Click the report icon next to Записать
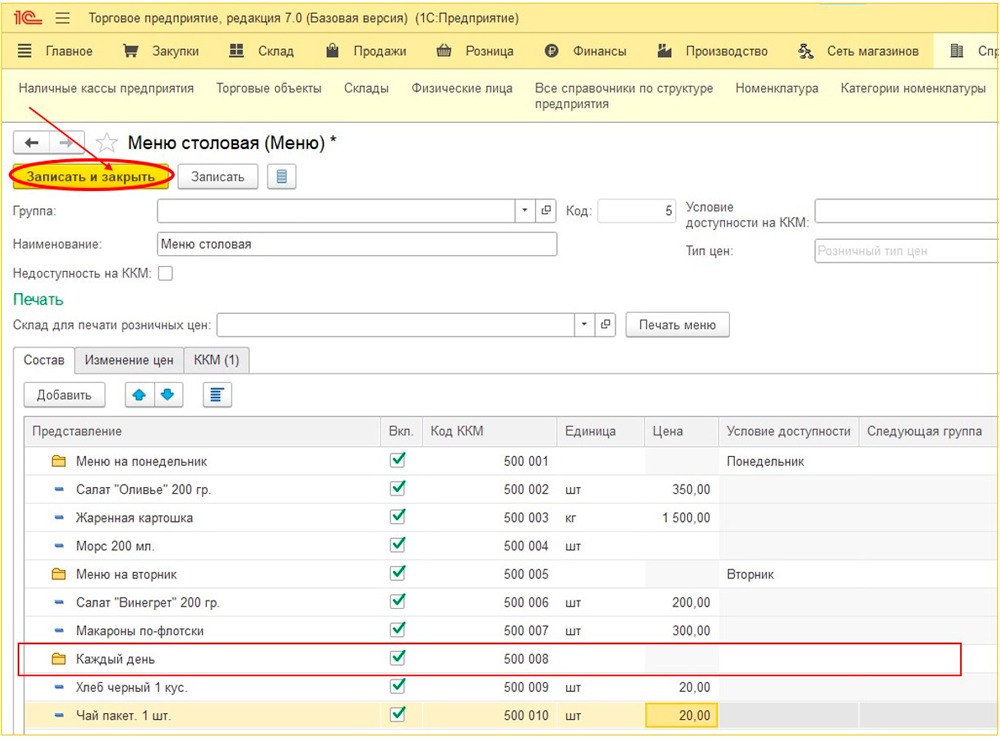 tap(281, 177)
